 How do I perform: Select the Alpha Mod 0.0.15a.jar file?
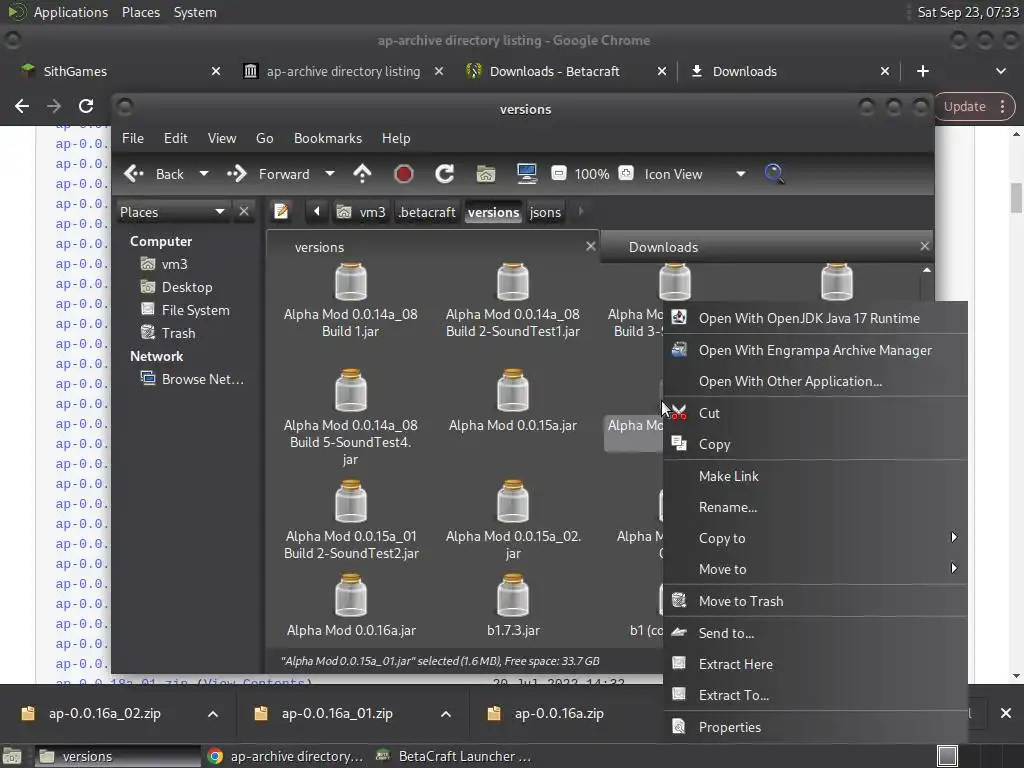coord(513,401)
